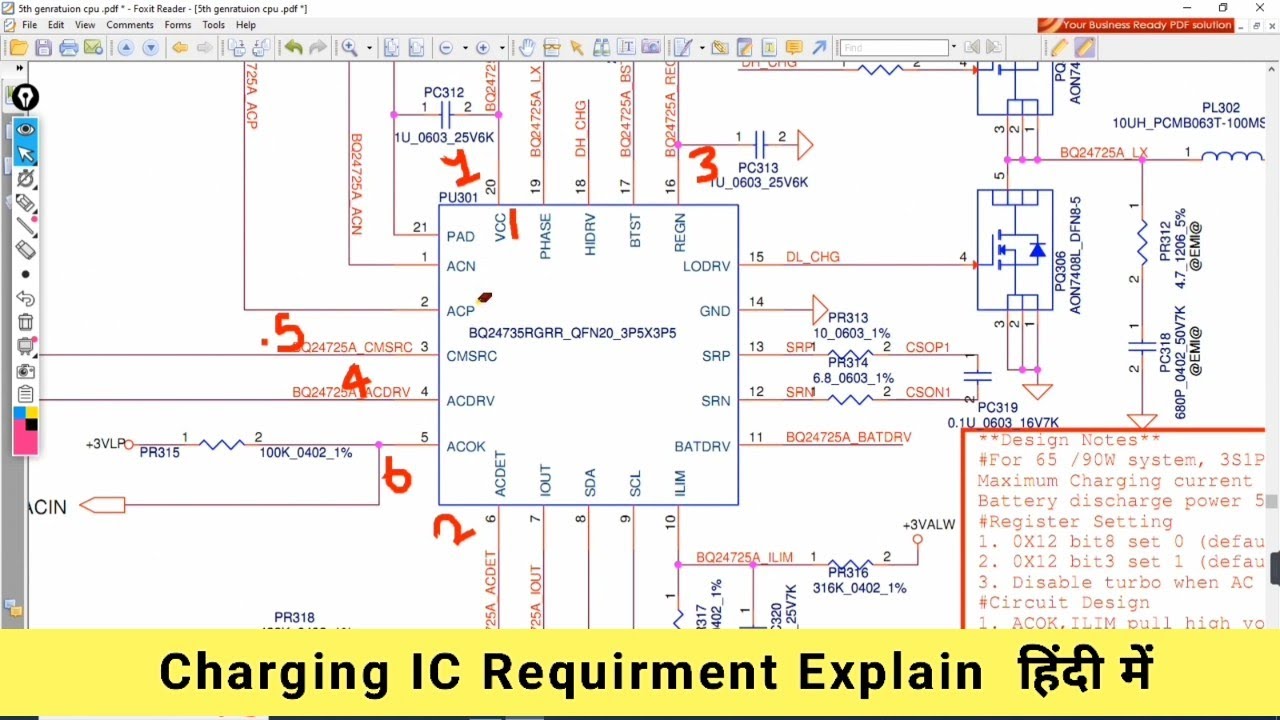Viewport: 1280px width, 720px height.
Task: Open the whiteboard icon in overlay
Action: [x=25, y=346]
